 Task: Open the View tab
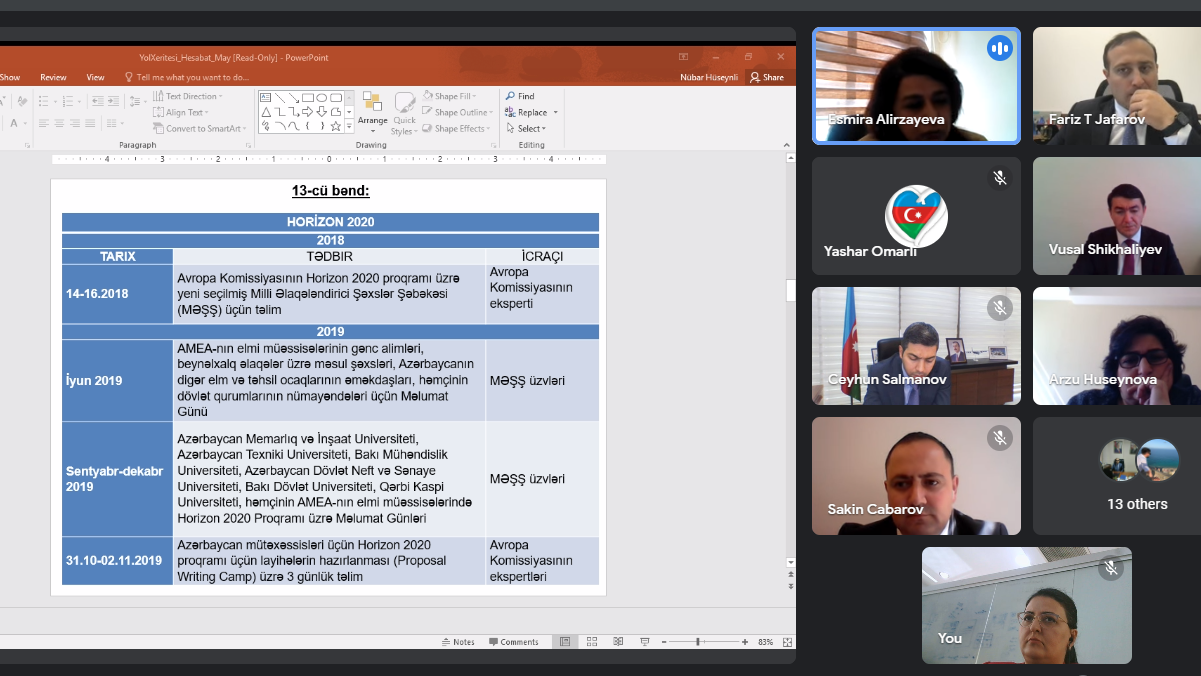coord(95,77)
